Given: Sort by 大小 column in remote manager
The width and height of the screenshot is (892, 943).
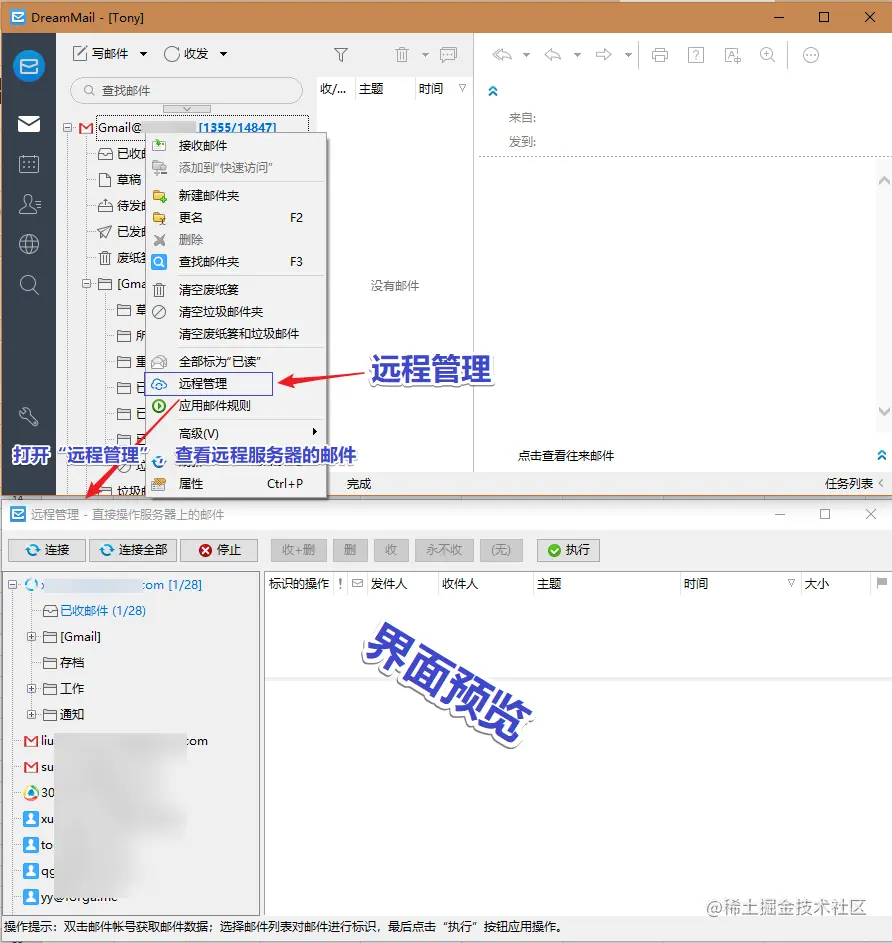Looking at the screenshot, I should 835,583.
